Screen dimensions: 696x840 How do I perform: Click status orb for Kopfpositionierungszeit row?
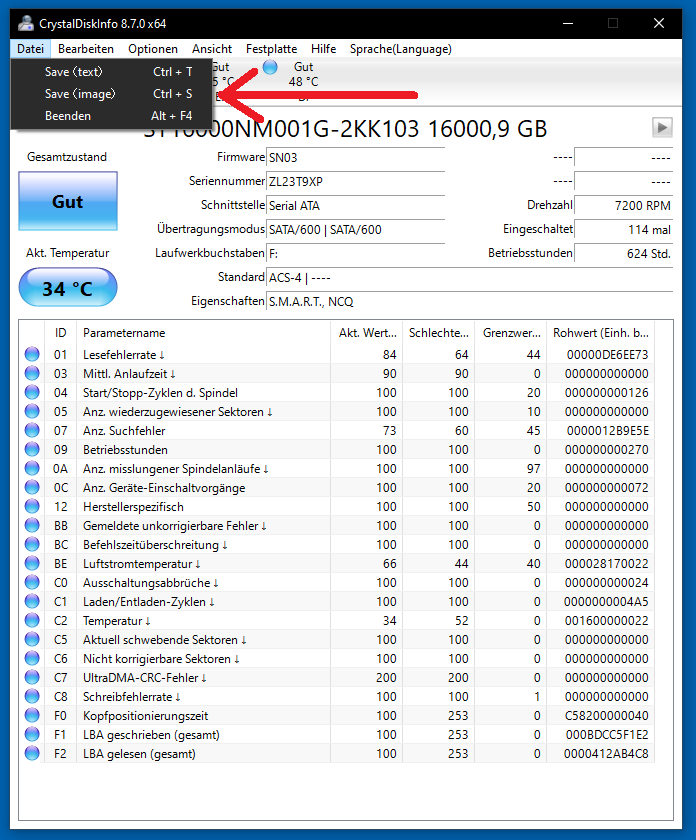tap(32, 715)
